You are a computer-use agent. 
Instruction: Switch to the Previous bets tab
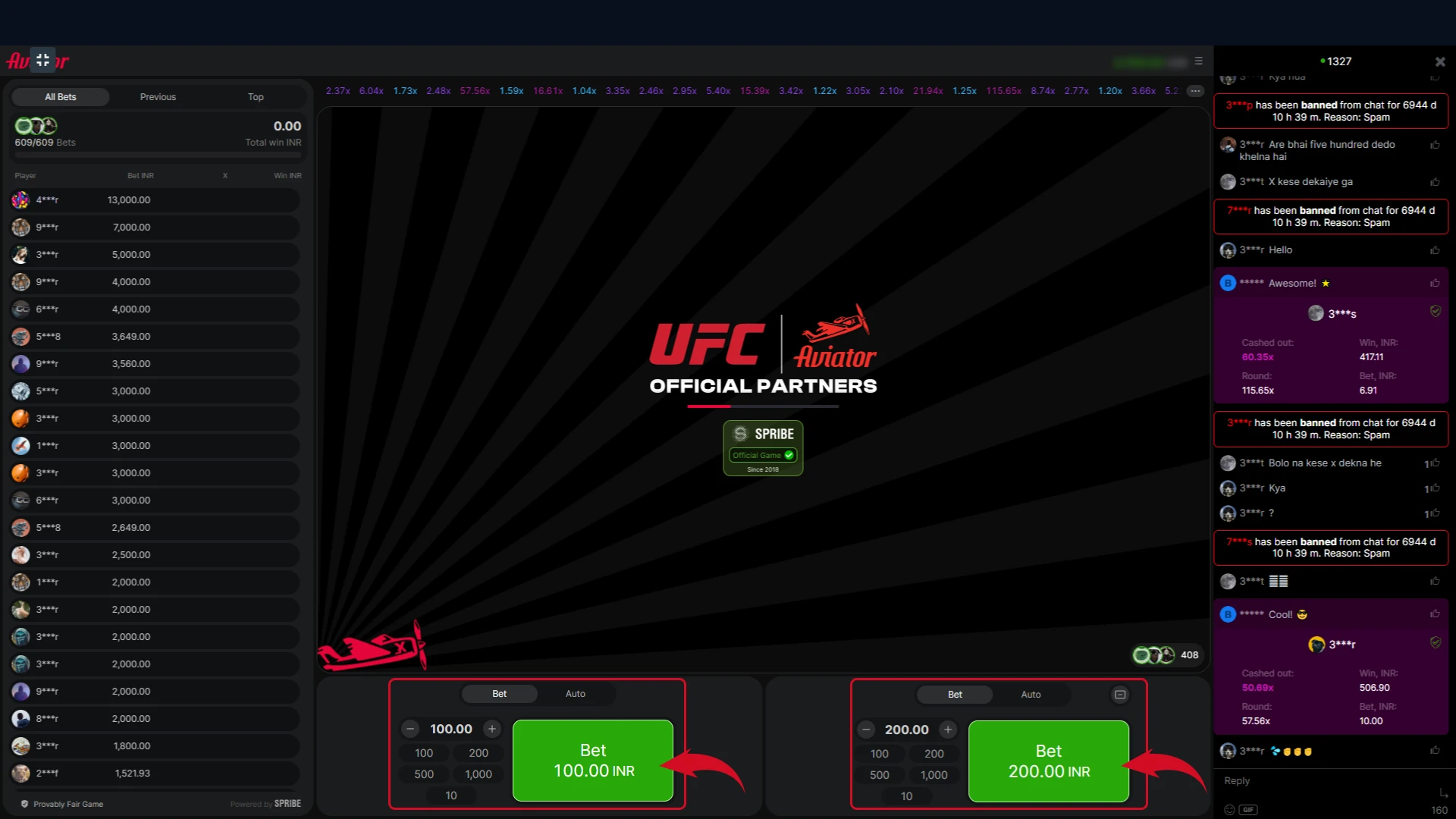(158, 96)
